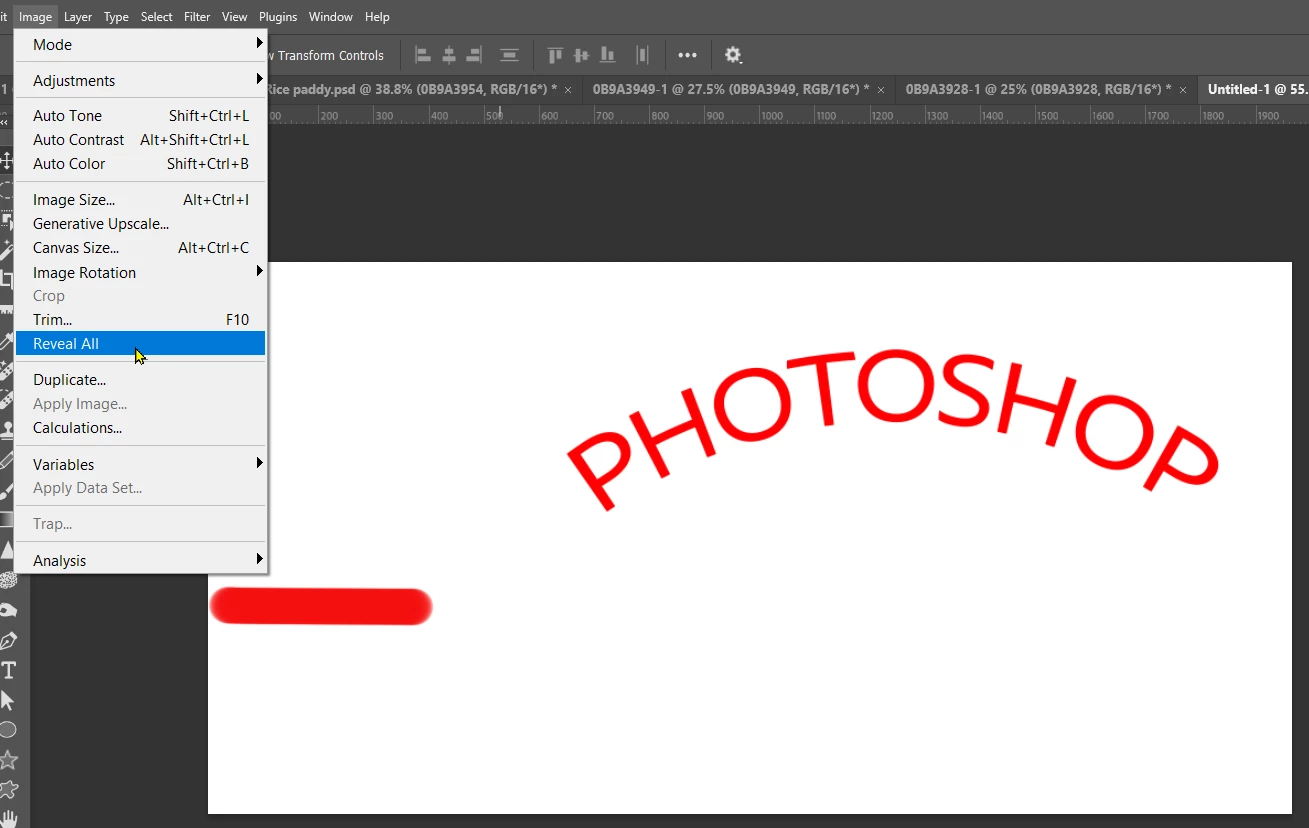Choose Auto Tone menu entry
Image resolution: width=1309 pixels, height=828 pixels.
141,115
